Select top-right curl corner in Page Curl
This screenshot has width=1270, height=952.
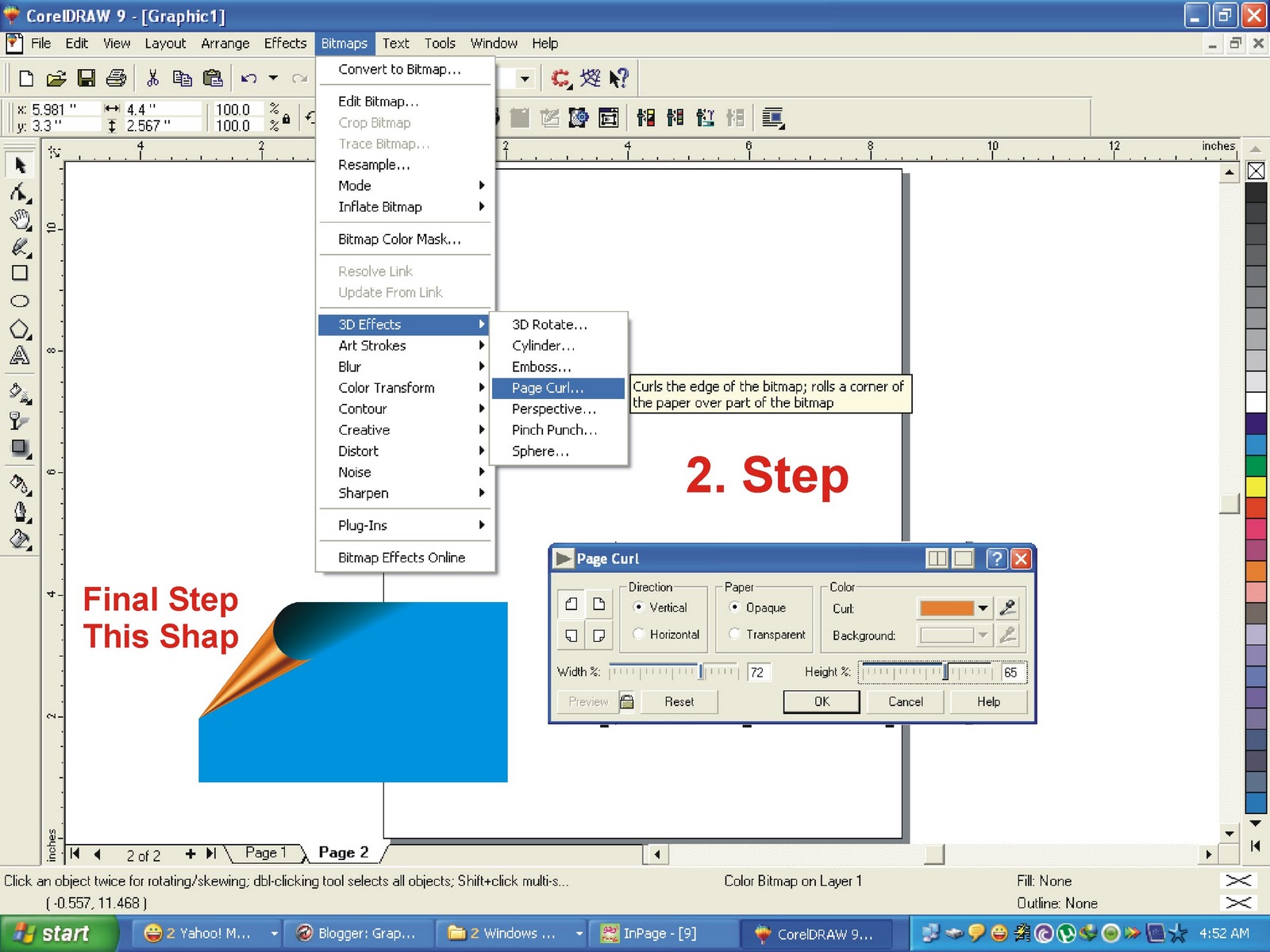point(598,604)
